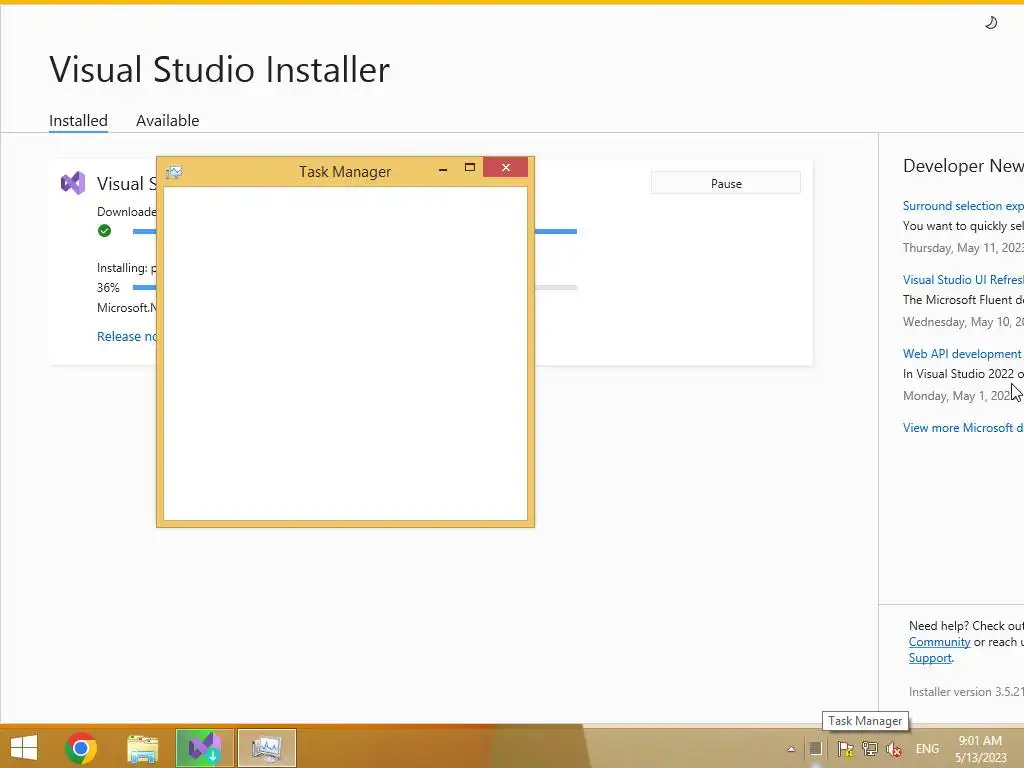Maximize the Task Manager window
Image resolution: width=1024 pixels, height=768 pixels.
(x=470, y=168)
